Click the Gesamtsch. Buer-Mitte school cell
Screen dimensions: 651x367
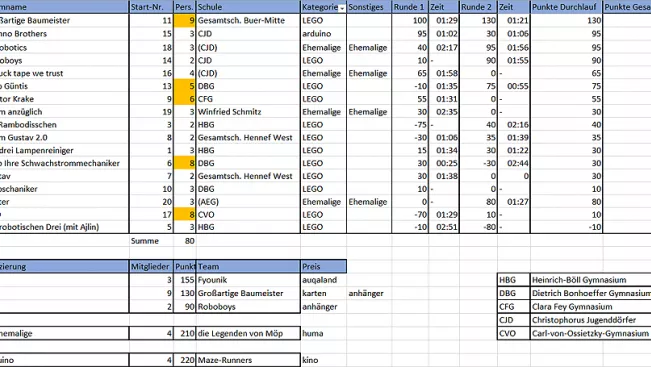tap(248, 20)
